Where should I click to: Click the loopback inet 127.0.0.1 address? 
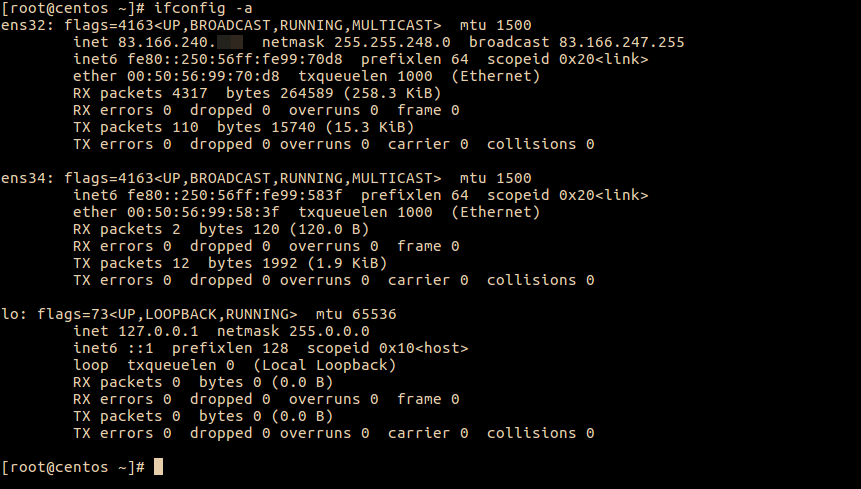pos(158,331)
